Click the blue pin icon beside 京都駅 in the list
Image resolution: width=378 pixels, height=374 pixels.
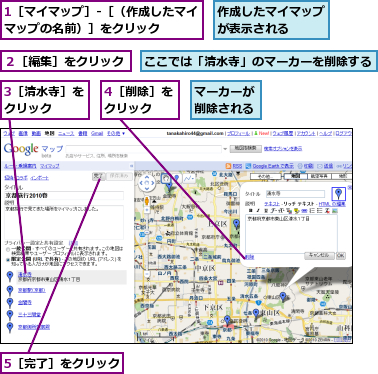pos(10,291)
